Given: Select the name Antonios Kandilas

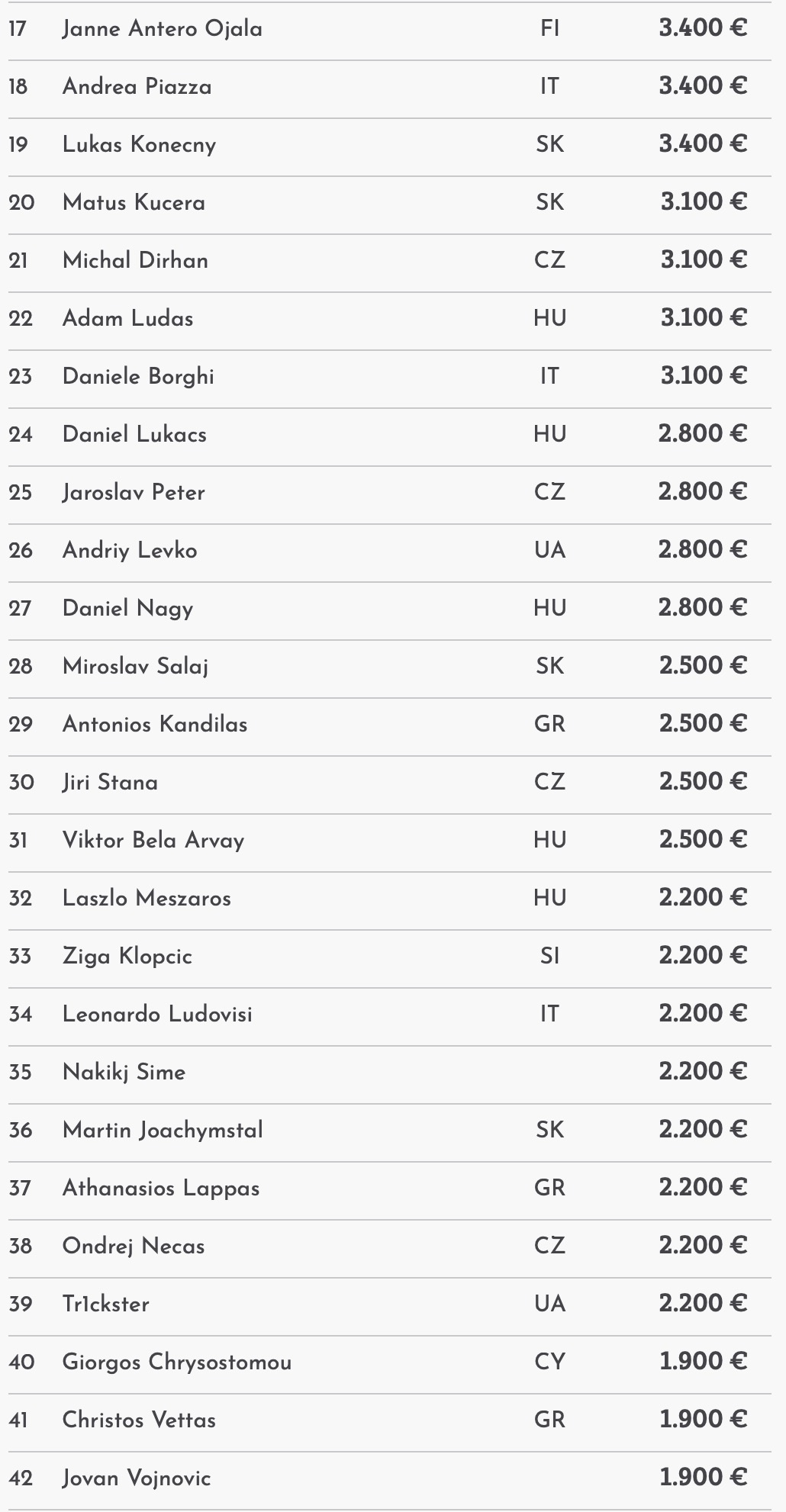Looking at the screenshot, I should point(155,724).
